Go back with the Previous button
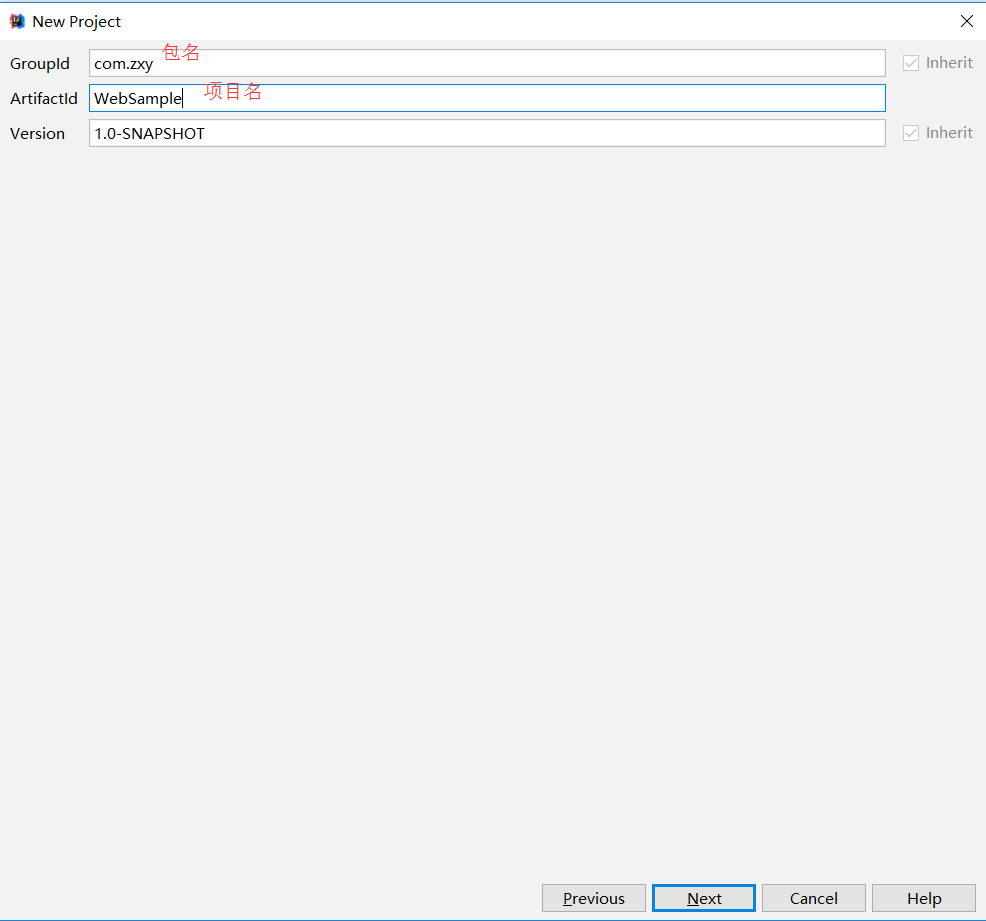This screenshot has height=921, width=986. (594, 898)
